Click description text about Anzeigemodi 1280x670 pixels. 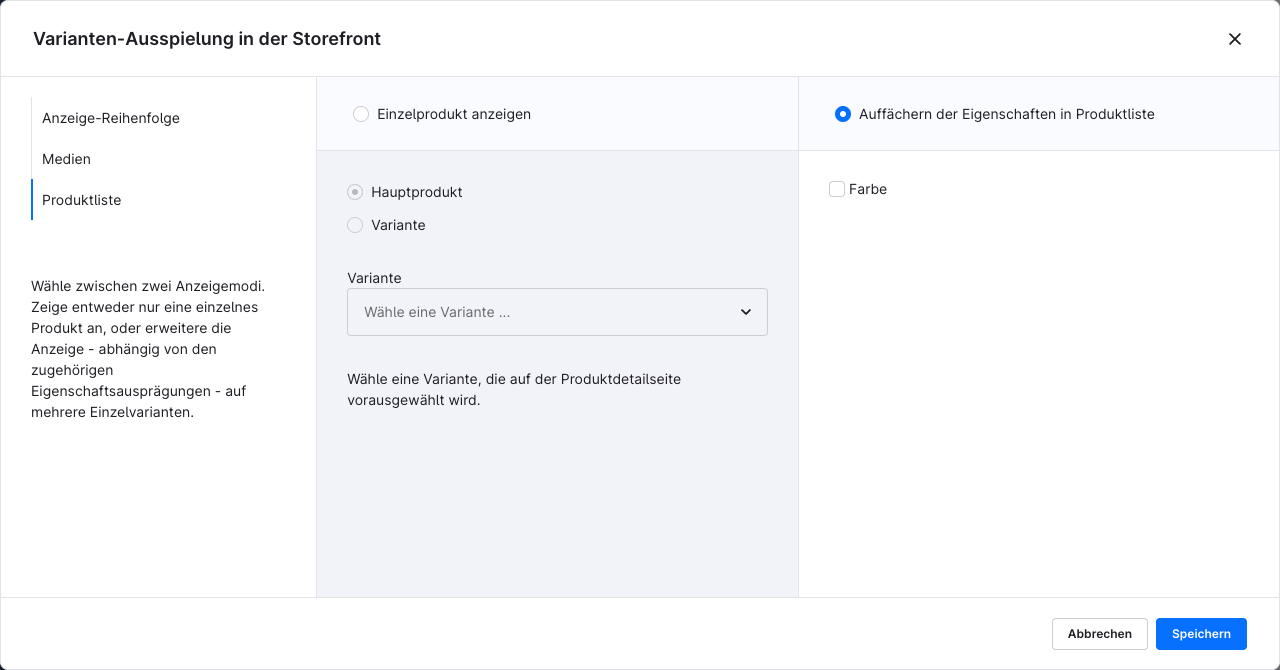tap(148, 349)
